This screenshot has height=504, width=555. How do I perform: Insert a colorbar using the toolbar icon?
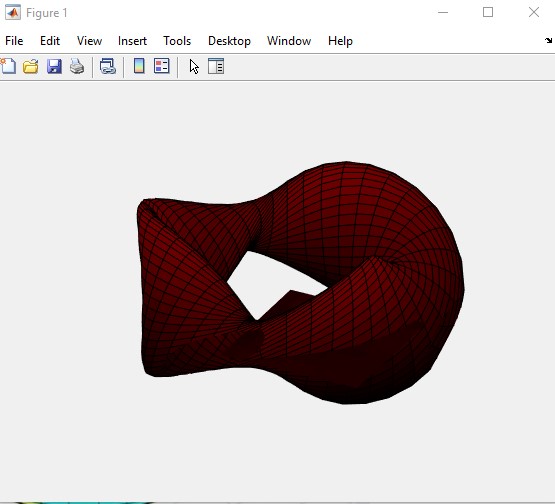139,66
